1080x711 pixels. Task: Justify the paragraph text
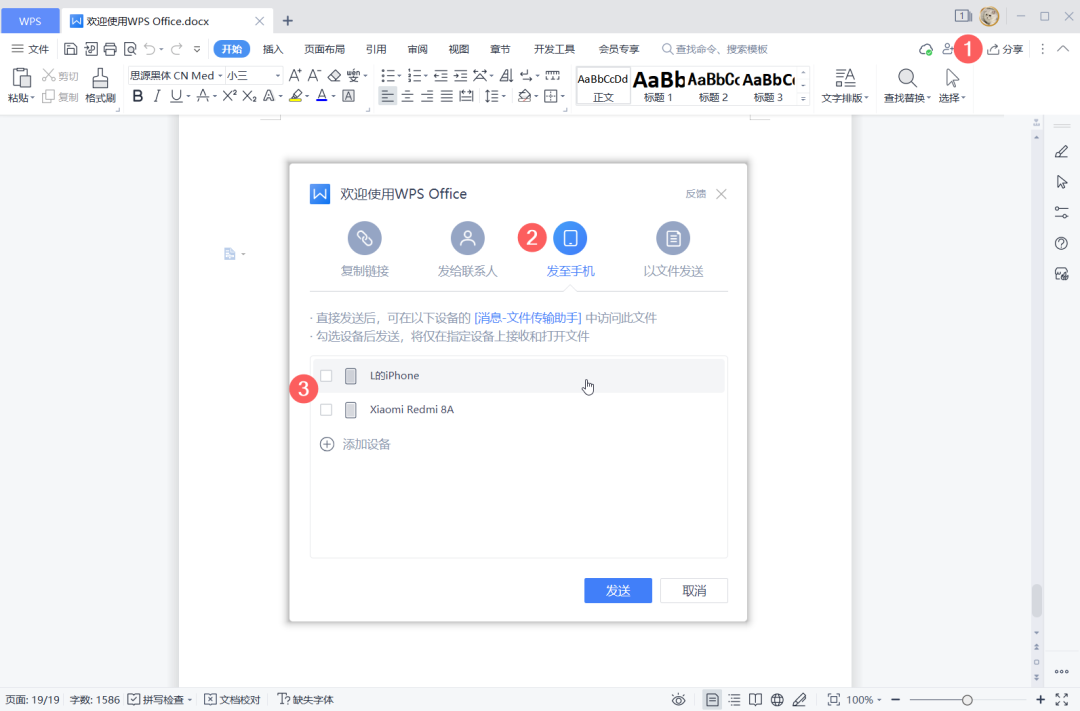(447, 96)
